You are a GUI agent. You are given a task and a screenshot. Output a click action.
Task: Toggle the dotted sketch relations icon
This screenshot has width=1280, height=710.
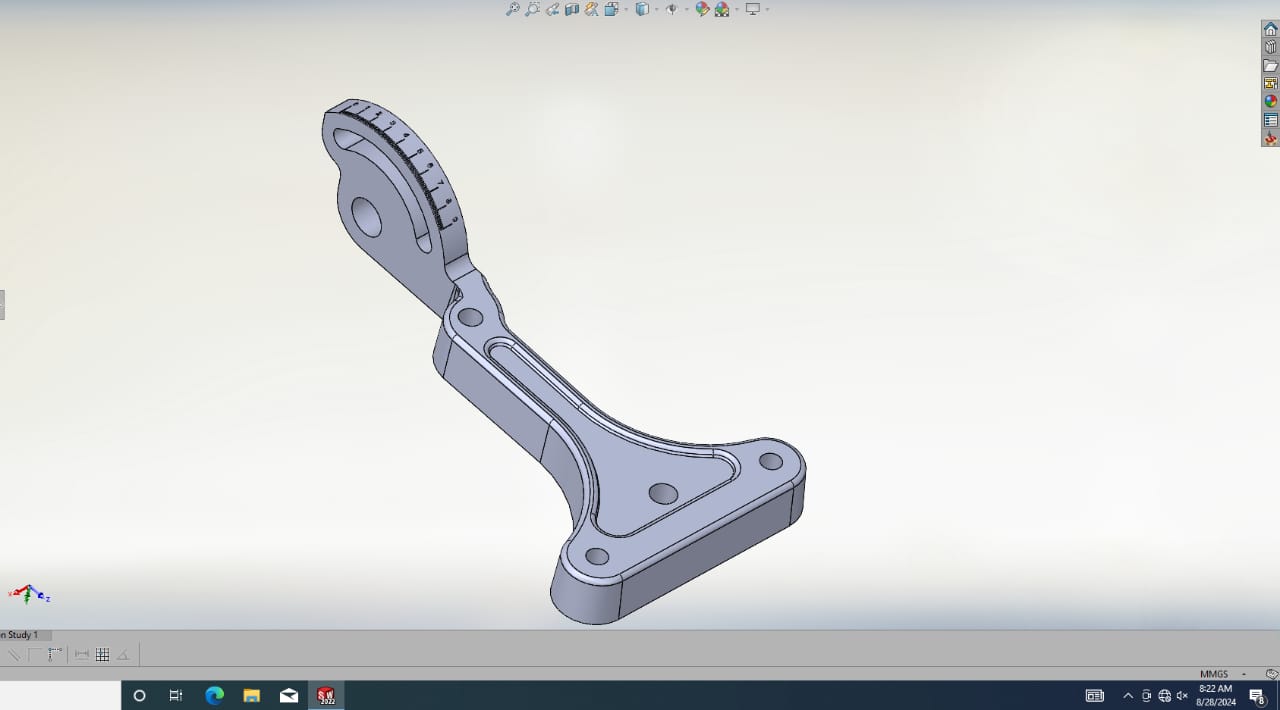tap(54, 655)
